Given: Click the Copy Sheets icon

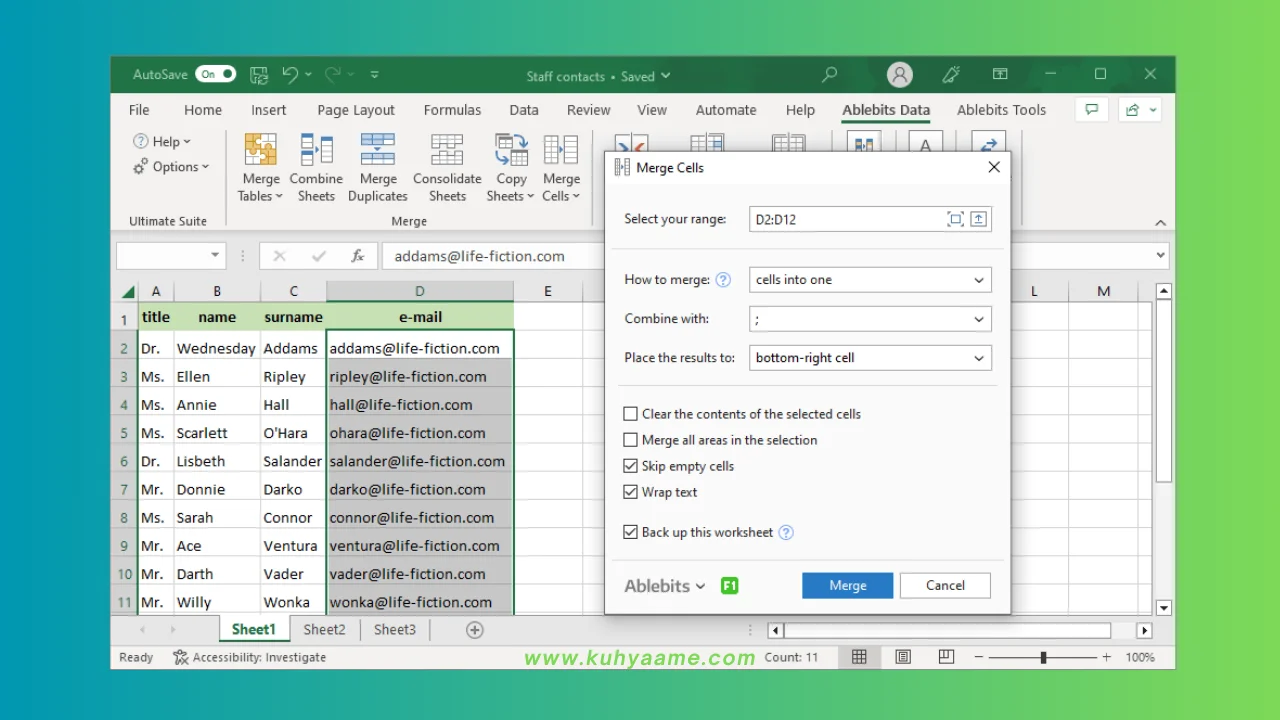Looking at the screenshot, I should tap(511, 150).
